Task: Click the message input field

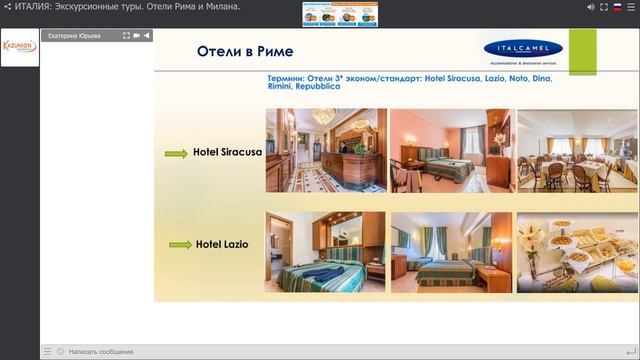Action: pos(343,351)
